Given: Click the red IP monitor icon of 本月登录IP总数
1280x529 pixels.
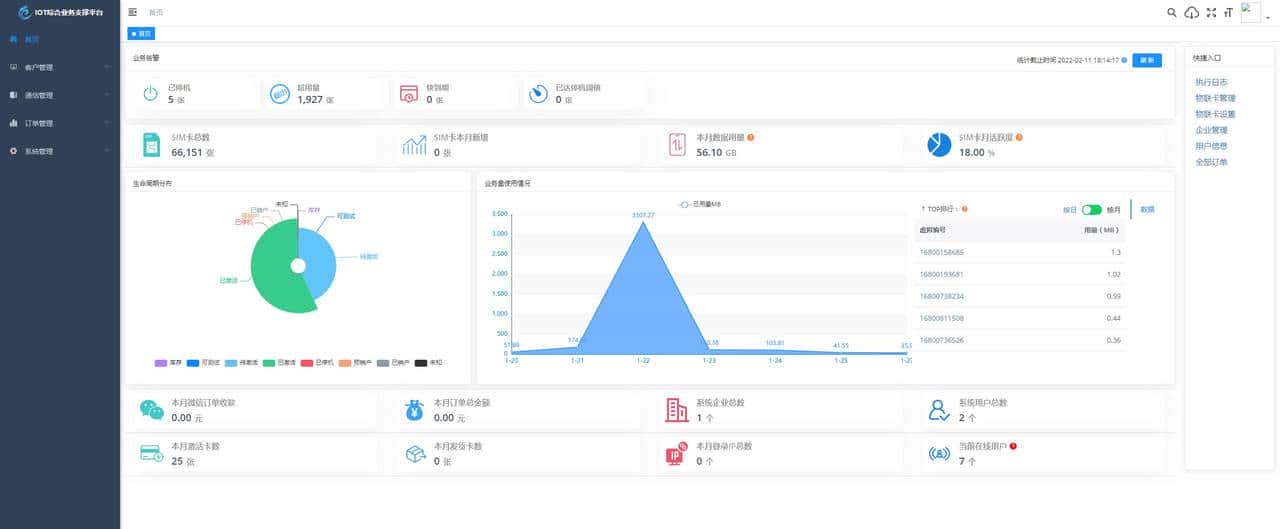Looking at the screenshot, I should 677,453.
